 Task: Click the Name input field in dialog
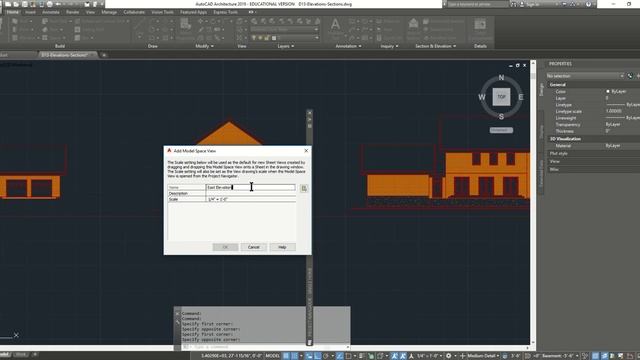point(251,187)
